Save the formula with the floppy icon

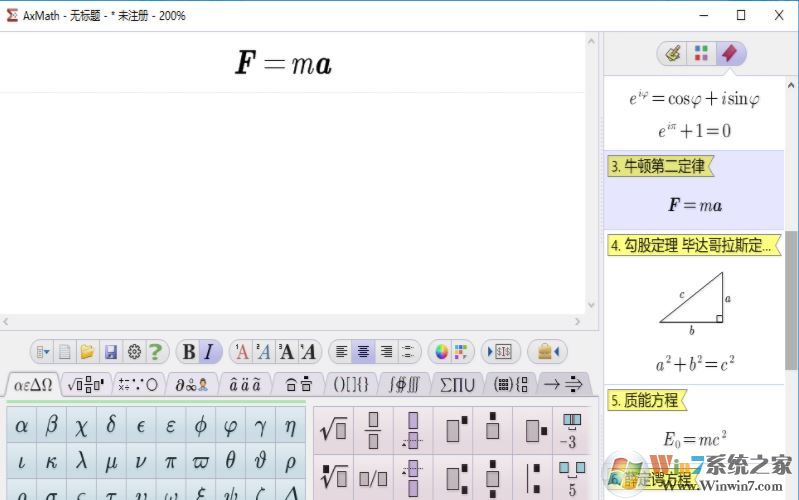[x=111, y=352]
